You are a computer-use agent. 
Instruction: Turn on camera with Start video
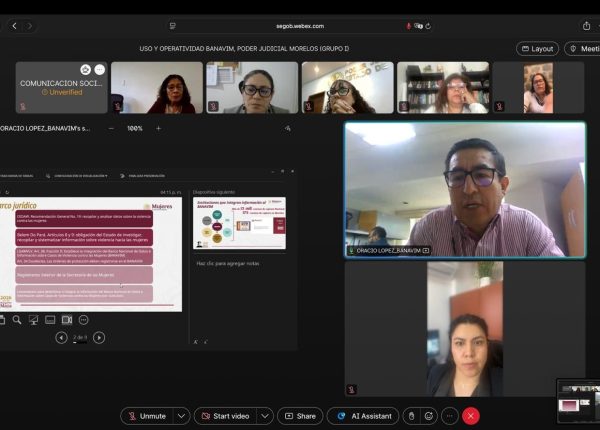pyautogui.click(x=225, y=416)
